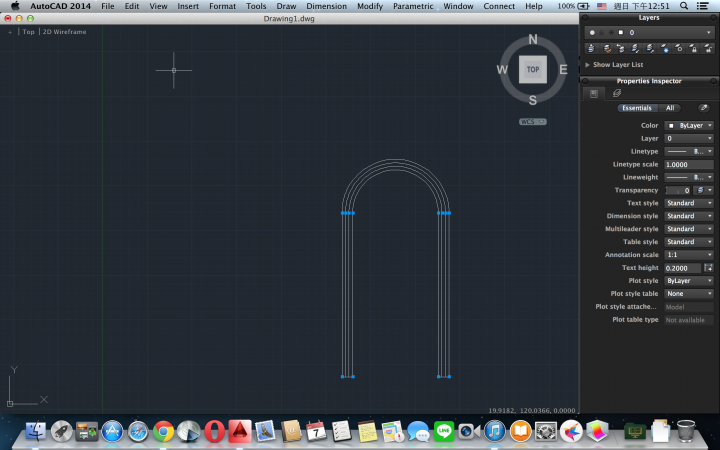The width and height of the screenshot is (720, 450).
Task: Click the top-left blue grip on the arch
Action: coord(343,213)
